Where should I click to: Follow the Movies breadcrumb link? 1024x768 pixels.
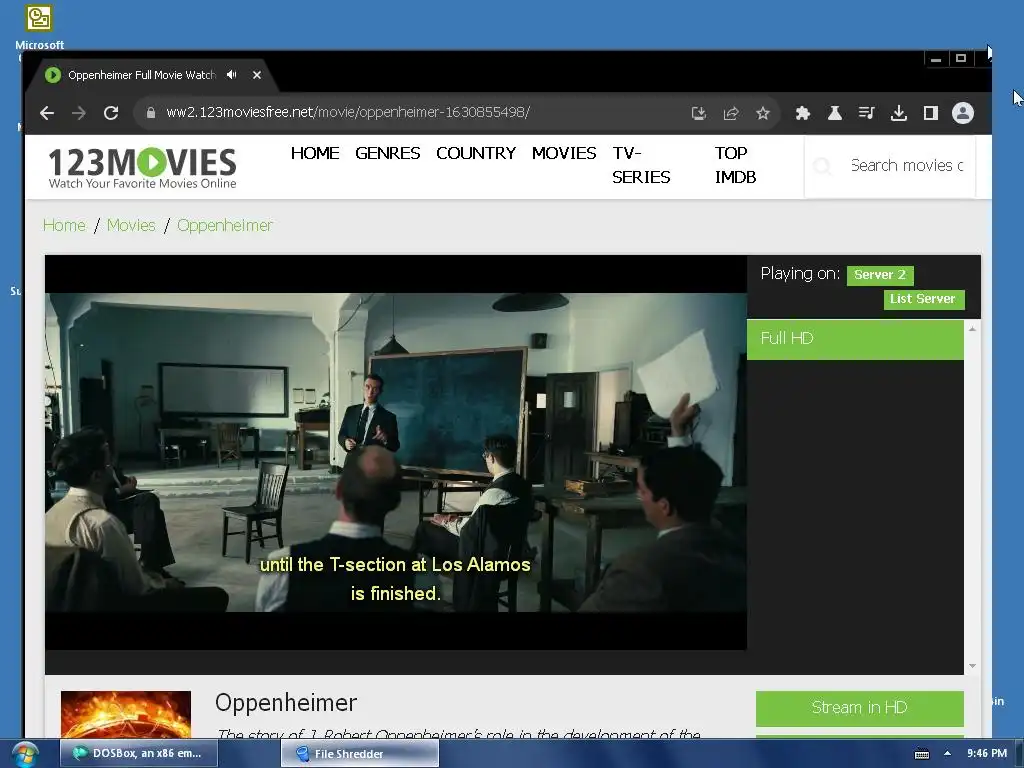tap(131, 225)
